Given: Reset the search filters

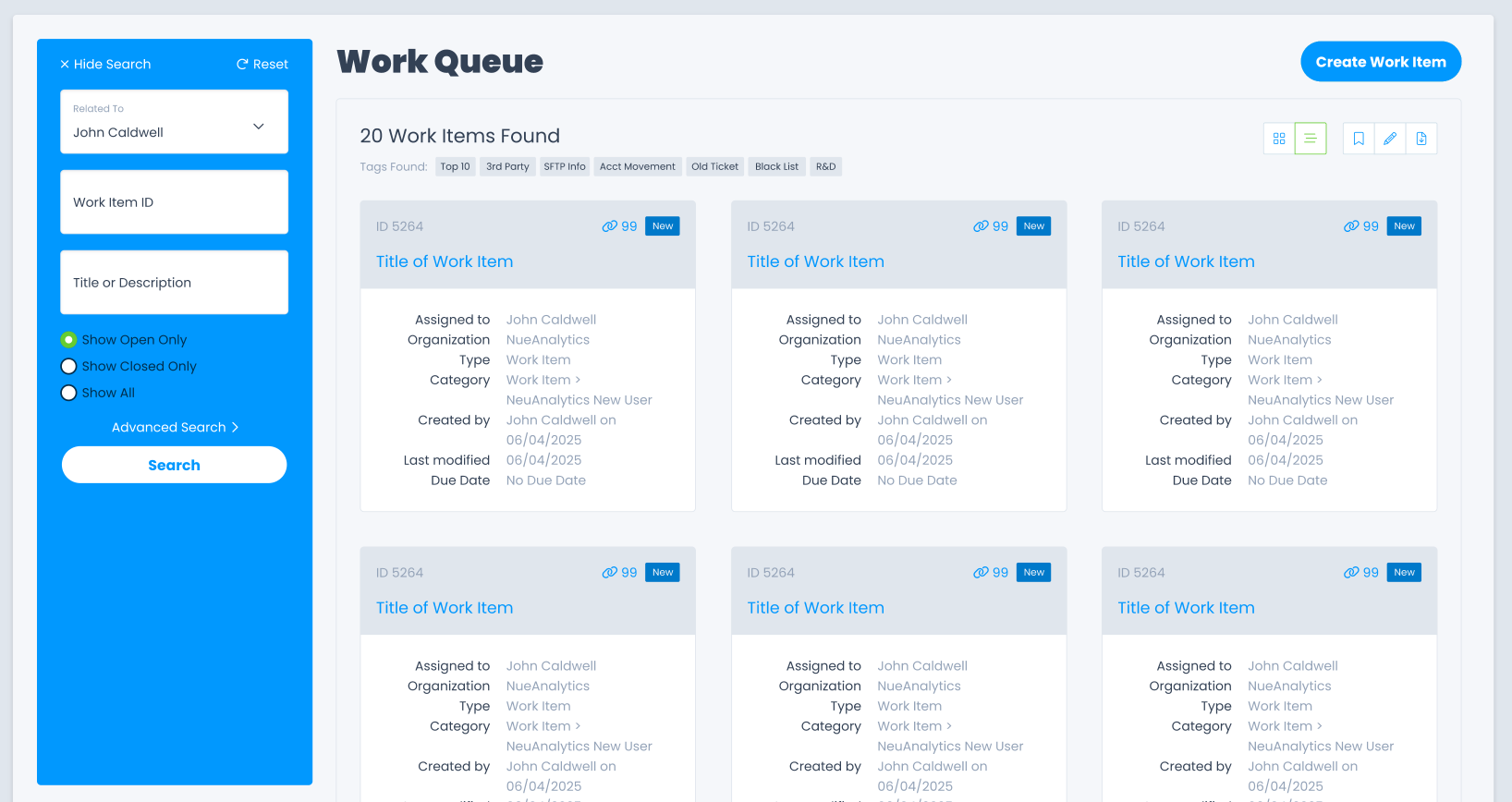Looking at the screenshot, I should point(262,65).
